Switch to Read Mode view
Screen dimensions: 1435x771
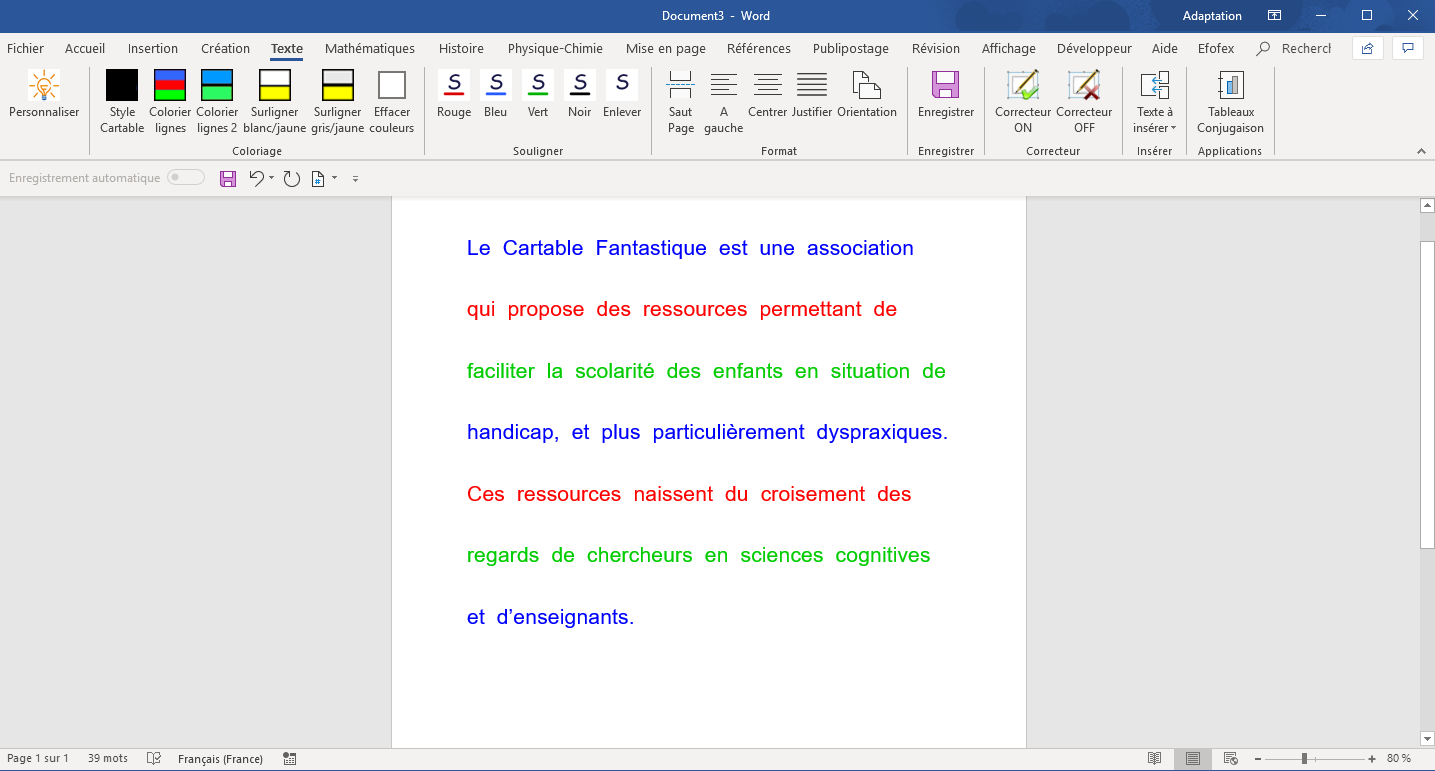coord(1155,759)
